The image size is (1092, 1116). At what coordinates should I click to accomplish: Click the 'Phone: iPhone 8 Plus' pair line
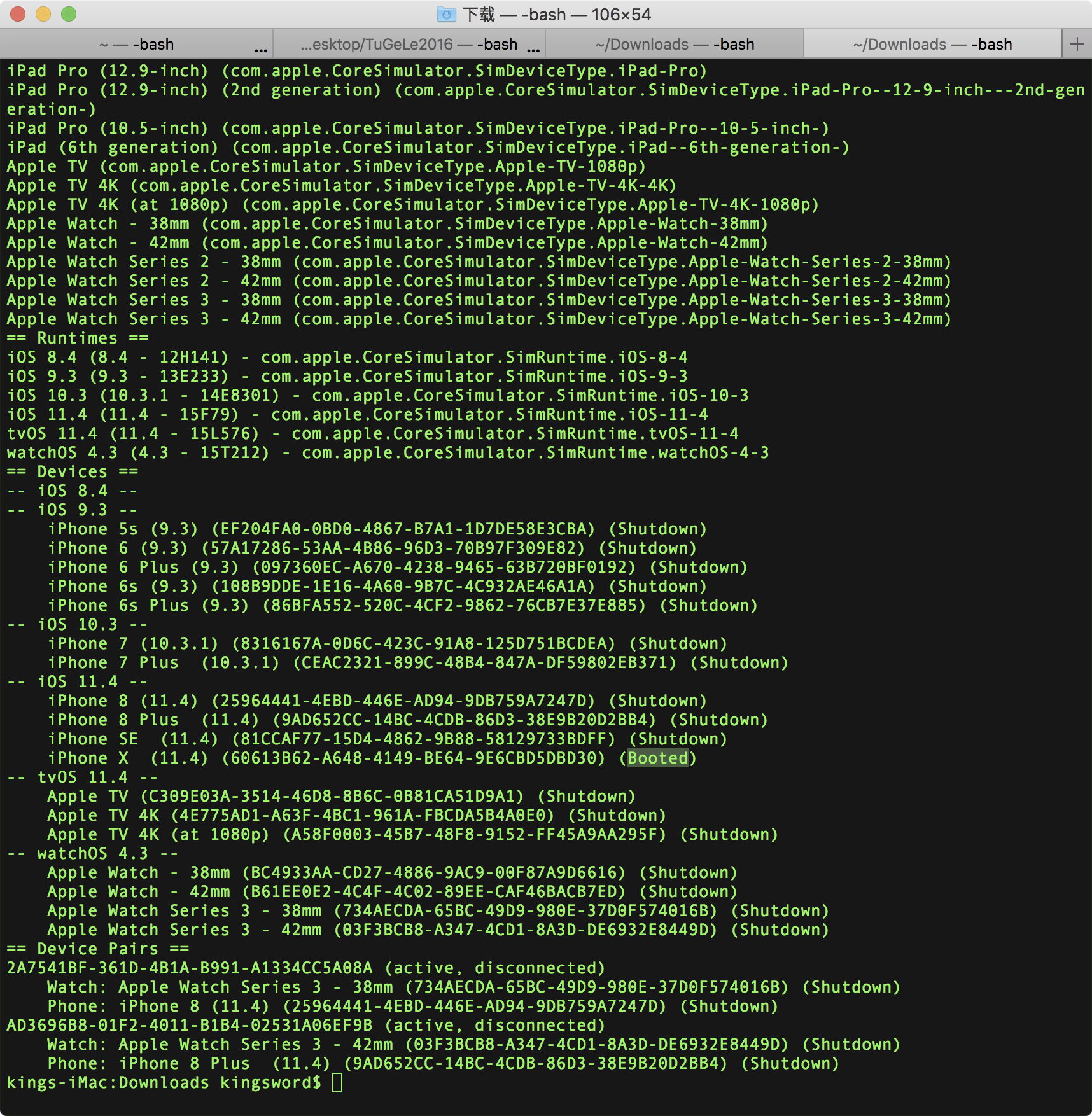444,1063
